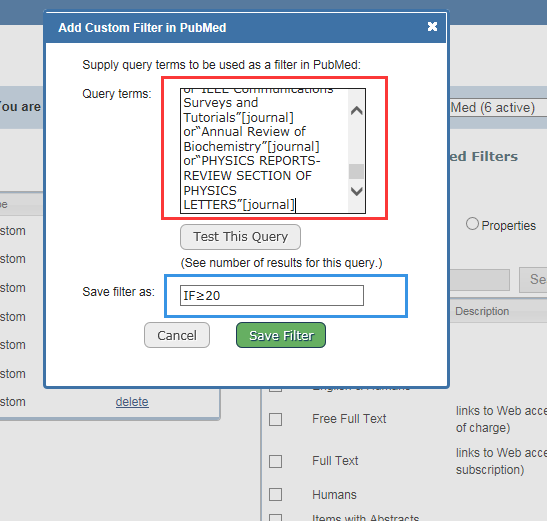This screenshot has width=547, height=521.
Task: Focus the Save filter as field
Action: pos(272,296)
